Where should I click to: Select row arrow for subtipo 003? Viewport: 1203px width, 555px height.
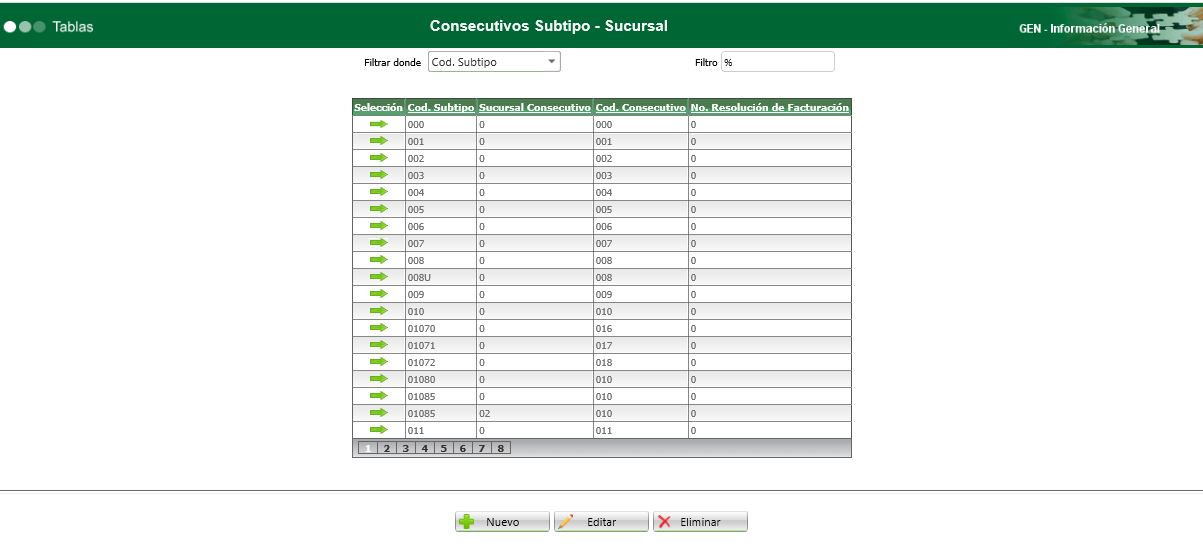[378, 175]
